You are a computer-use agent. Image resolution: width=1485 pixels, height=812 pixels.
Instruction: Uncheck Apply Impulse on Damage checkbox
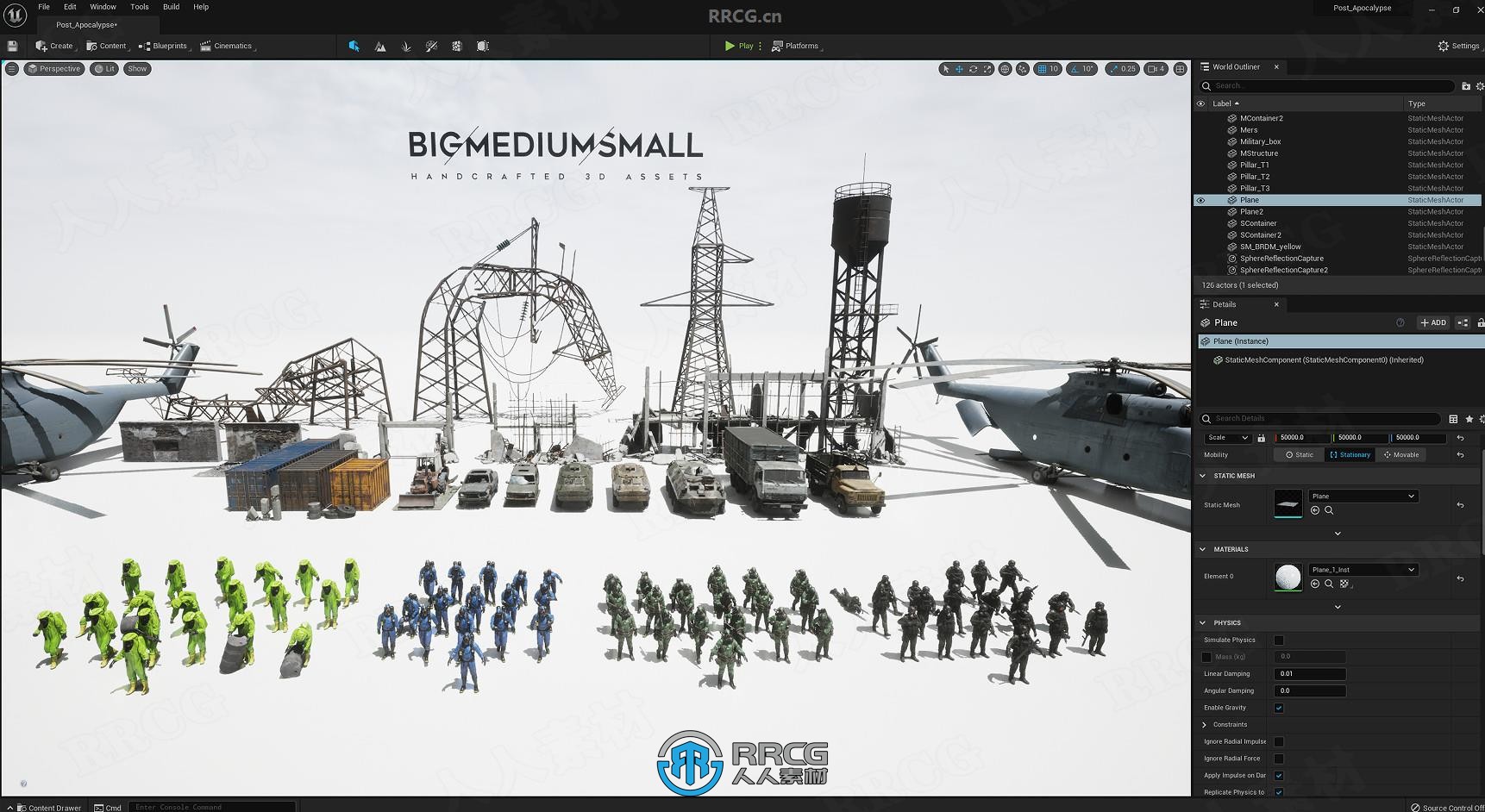[x=1279, y=775]
